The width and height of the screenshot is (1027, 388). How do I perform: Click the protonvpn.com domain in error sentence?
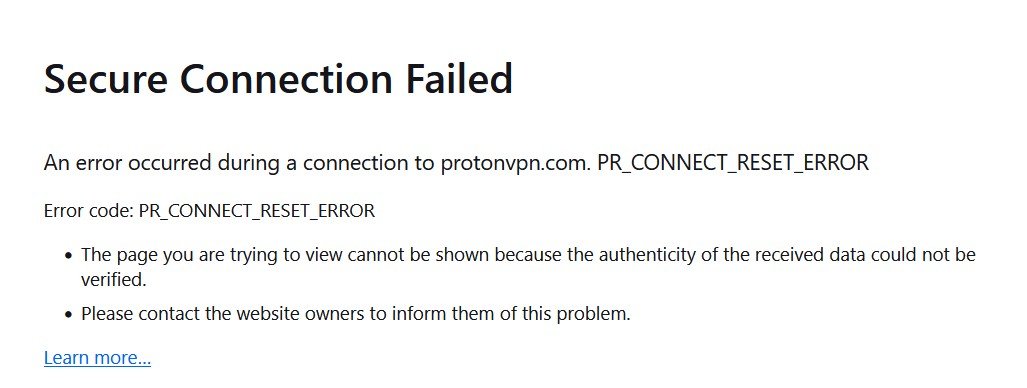tap(515, 163)
